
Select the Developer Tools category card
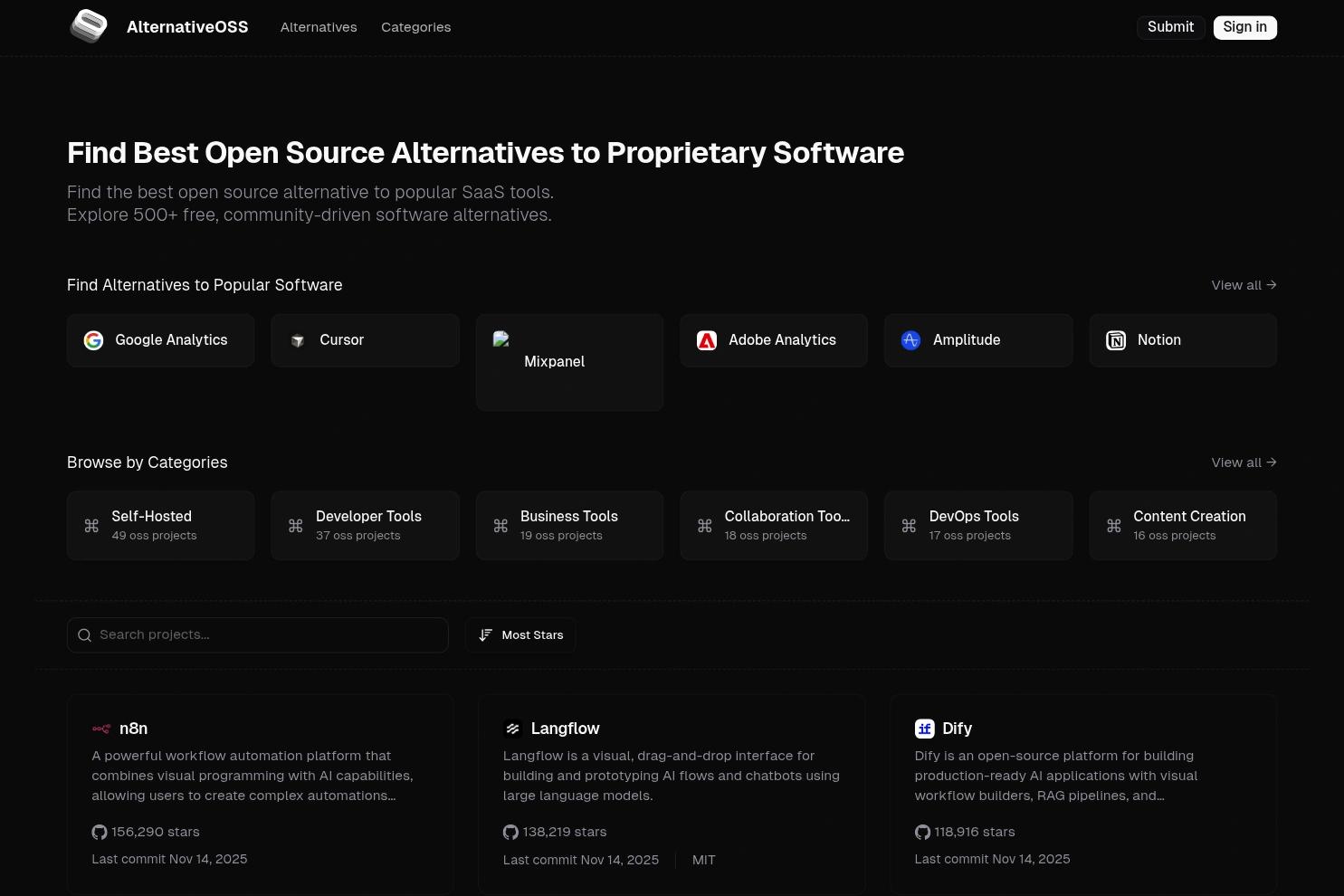(366, 526)
